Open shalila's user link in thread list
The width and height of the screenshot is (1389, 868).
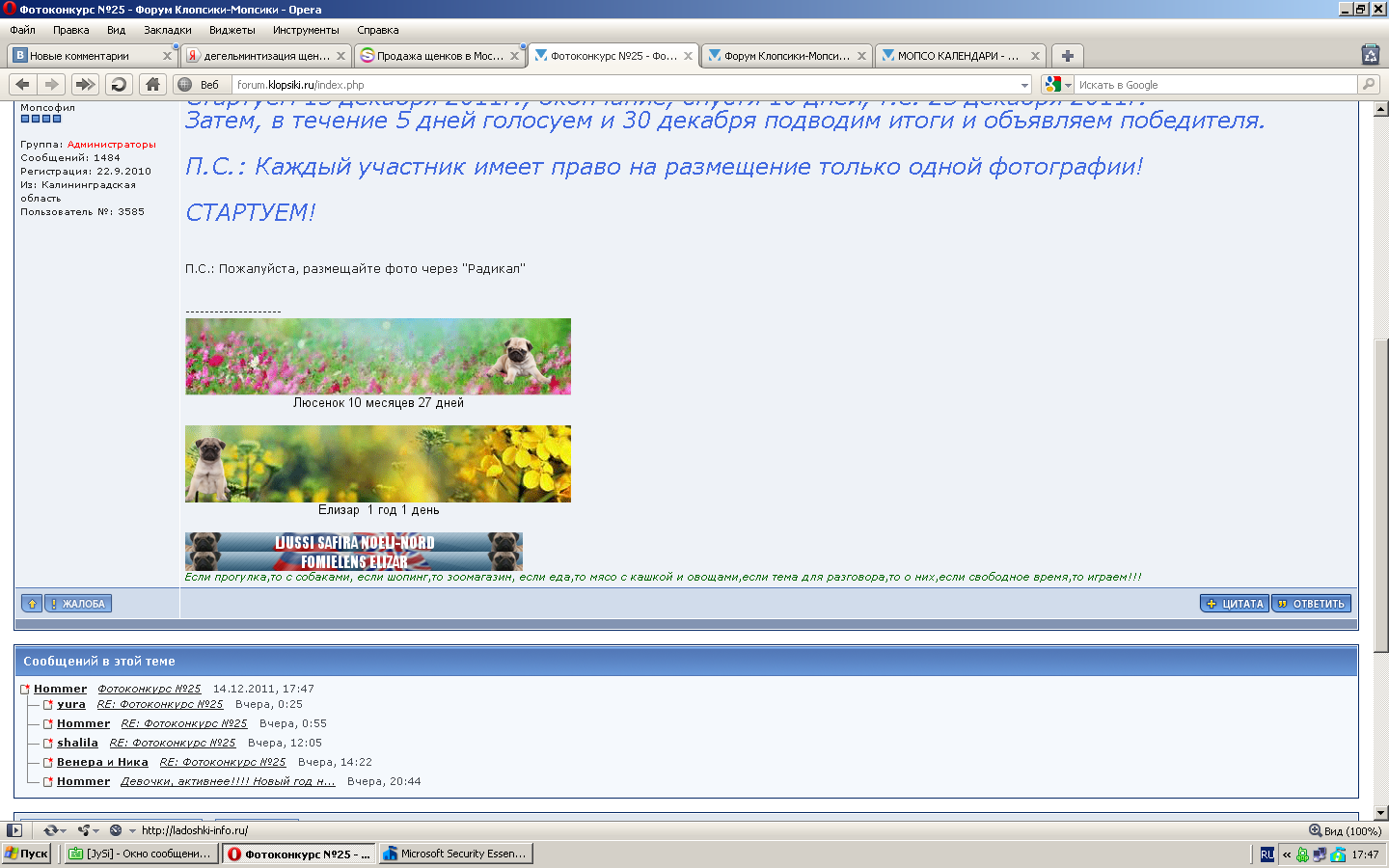point(77,743)
